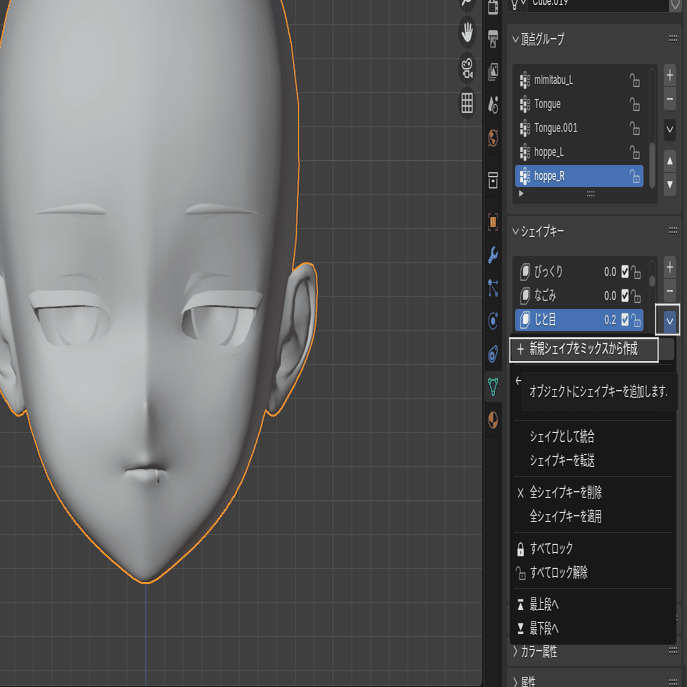The width and height of the screenshot is (687, 687).
Task: Select the Tongue.001 vertex group
Action: click(x=556, y=128)
